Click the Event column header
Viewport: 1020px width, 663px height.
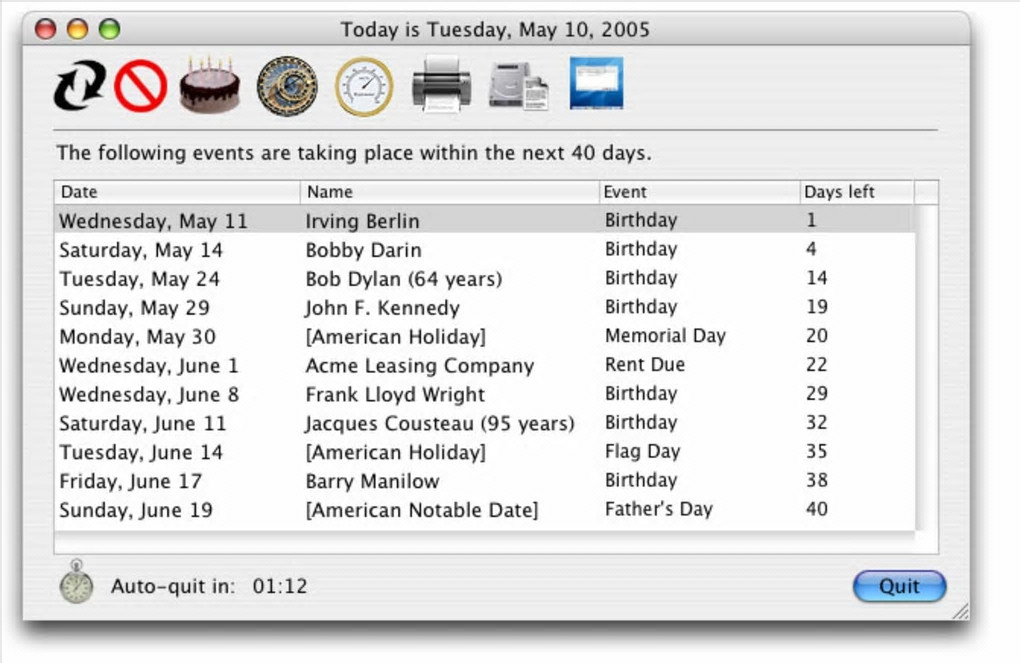click(x=699, y=192)
